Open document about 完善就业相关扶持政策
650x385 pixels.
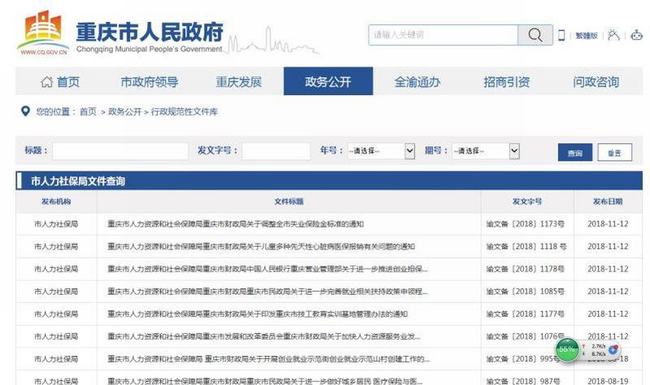pyautogui.click(x=267, y=291)
